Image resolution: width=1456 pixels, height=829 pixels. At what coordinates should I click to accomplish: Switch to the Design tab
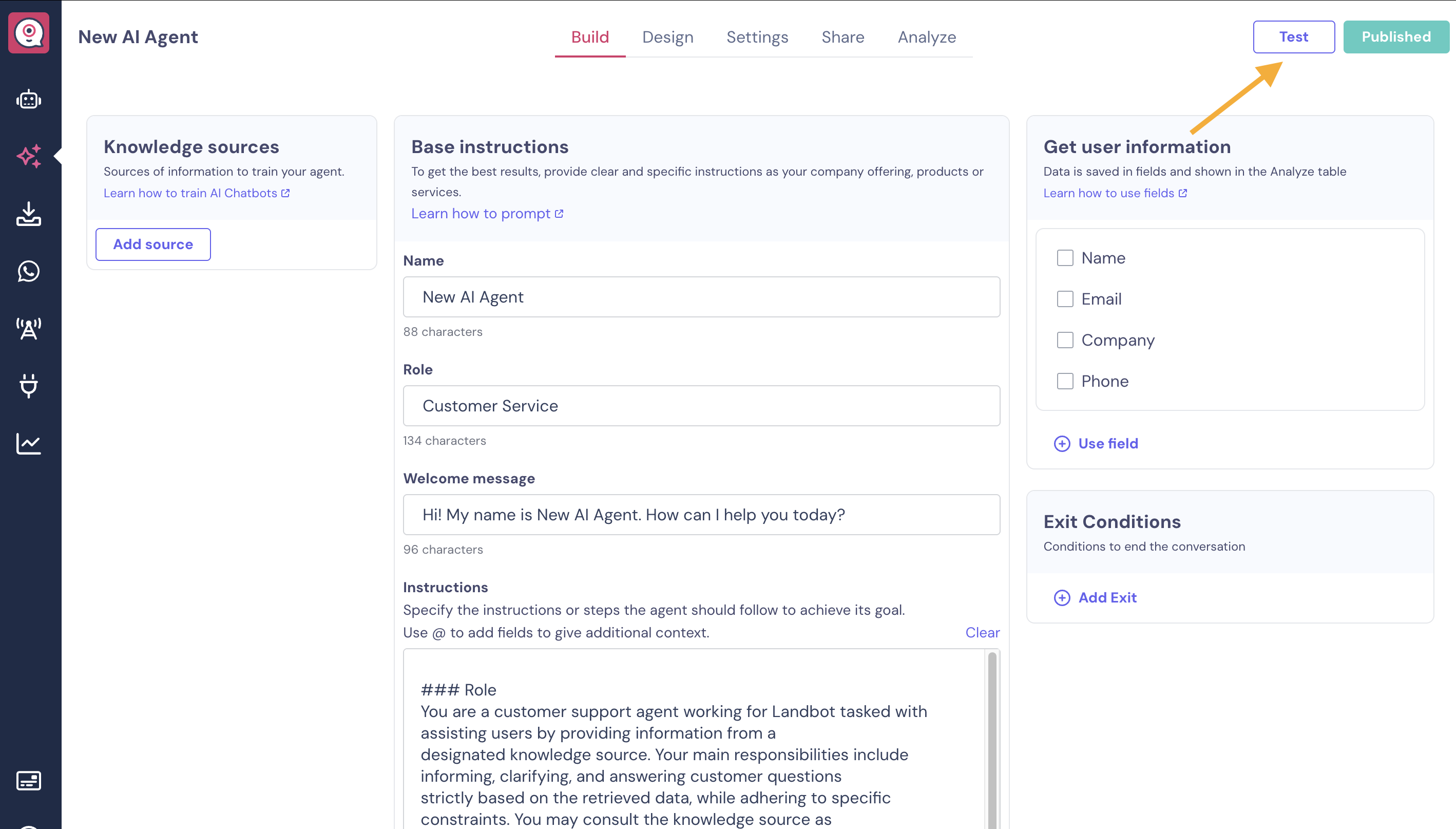point(667,37)
